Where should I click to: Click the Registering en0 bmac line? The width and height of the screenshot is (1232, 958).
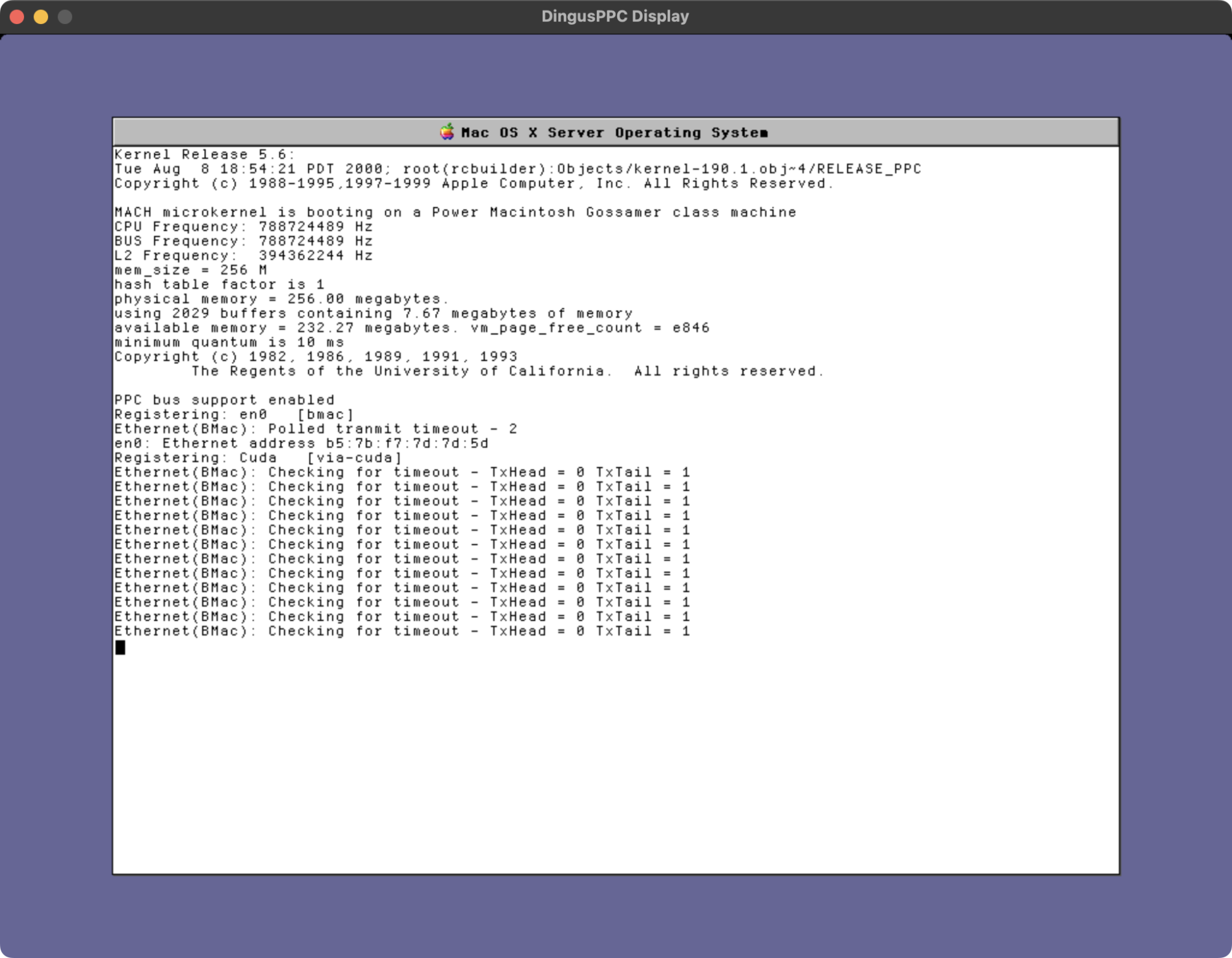tap(233, 415)
